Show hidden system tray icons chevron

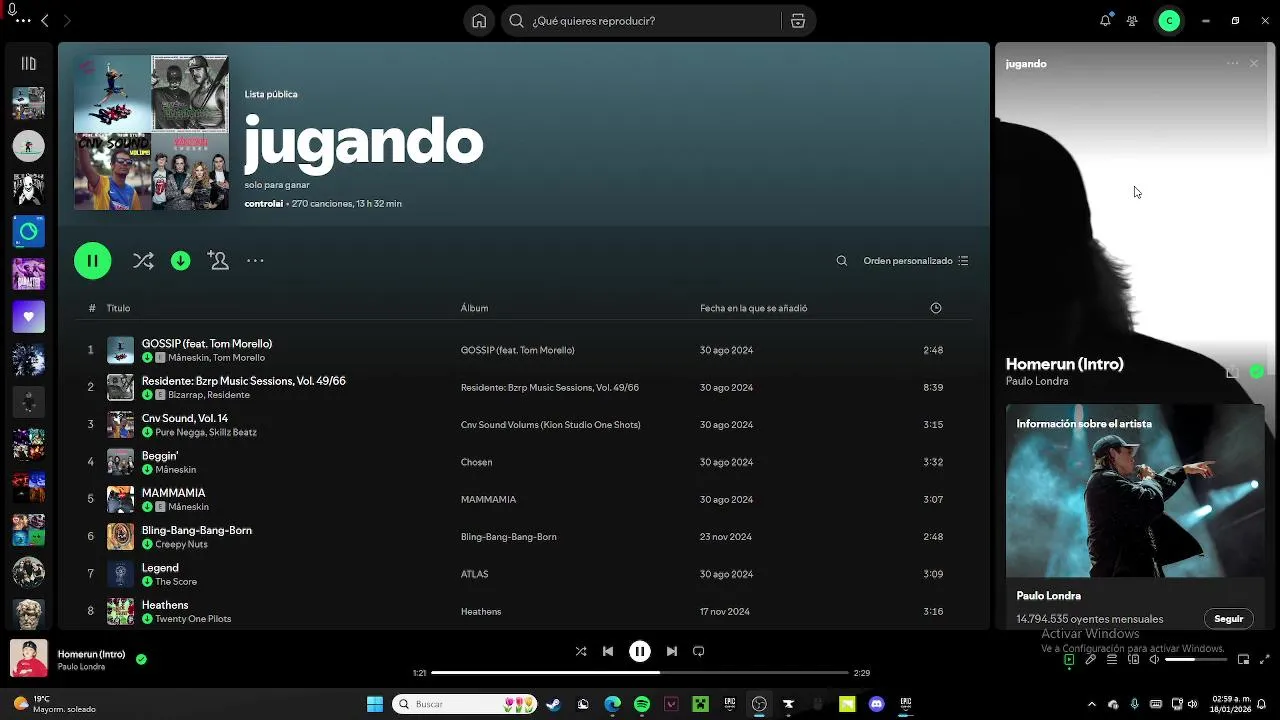coord(1091,704)
